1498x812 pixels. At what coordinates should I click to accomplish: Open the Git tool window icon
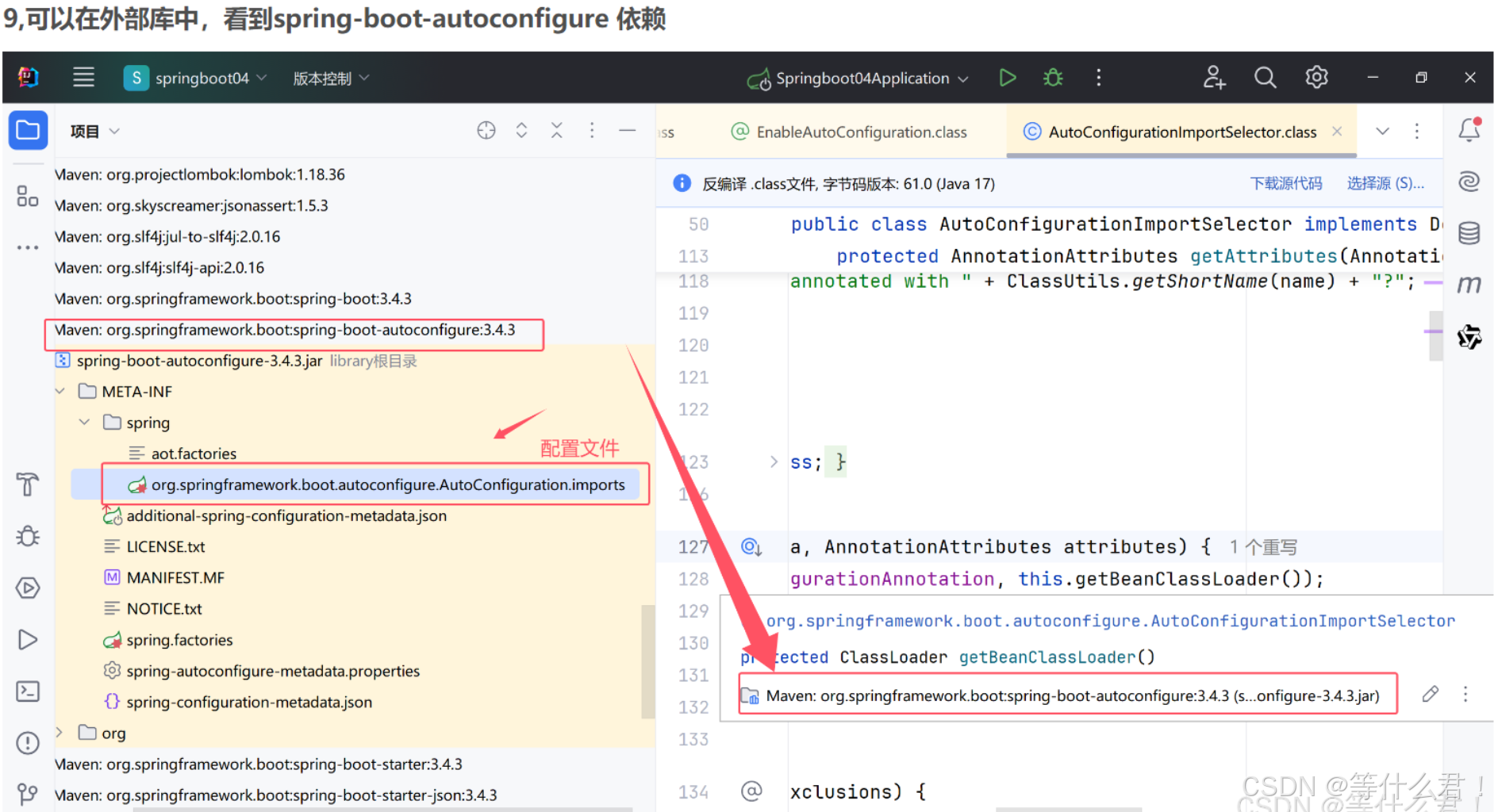click(x=28, y=793)
